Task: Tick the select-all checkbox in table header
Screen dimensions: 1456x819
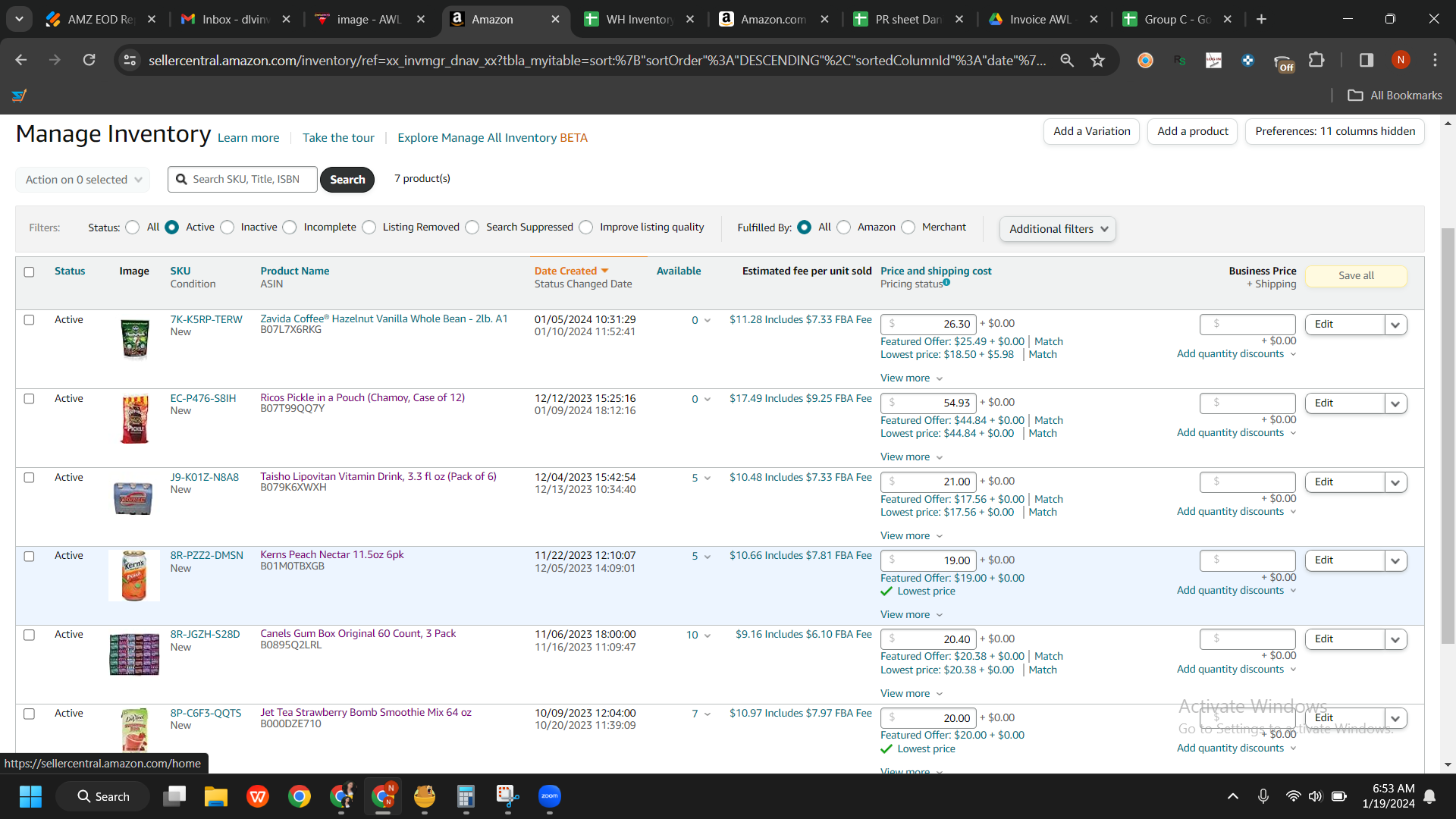Action: (x=29, y=272)
